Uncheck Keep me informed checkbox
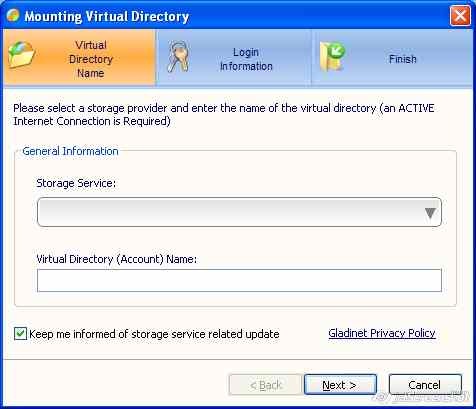476x409 pixels. point(20,334)
